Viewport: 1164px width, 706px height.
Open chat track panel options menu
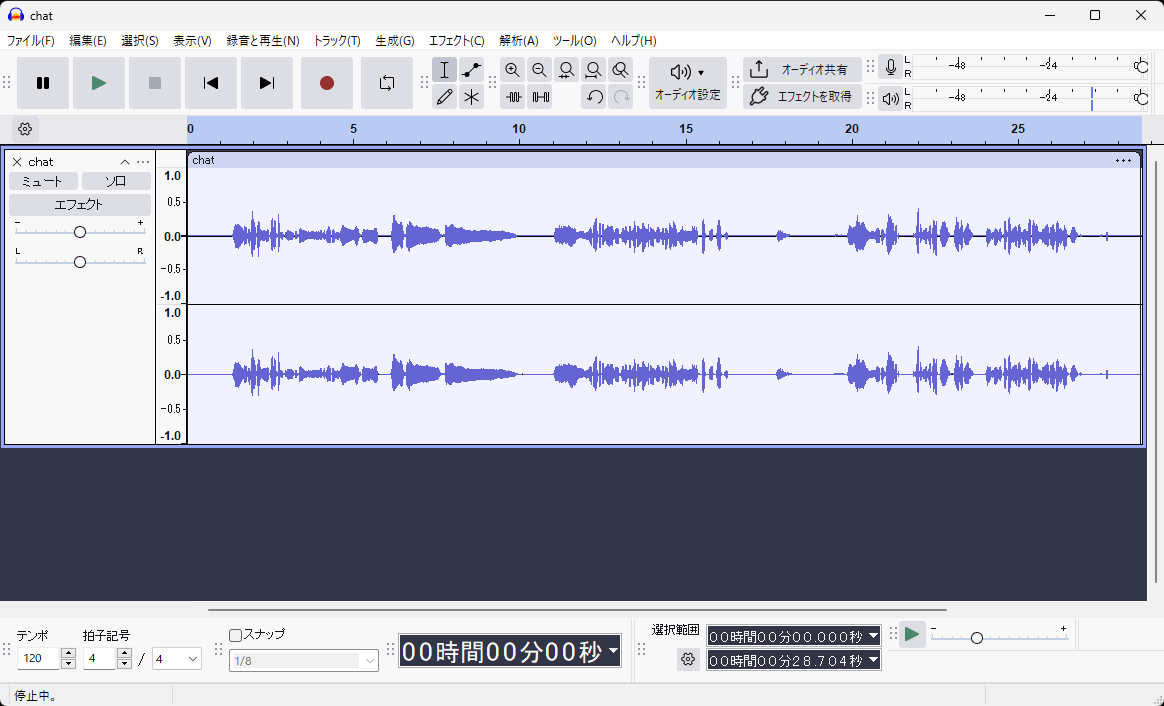pyautogui.click(x=143, y=162)
